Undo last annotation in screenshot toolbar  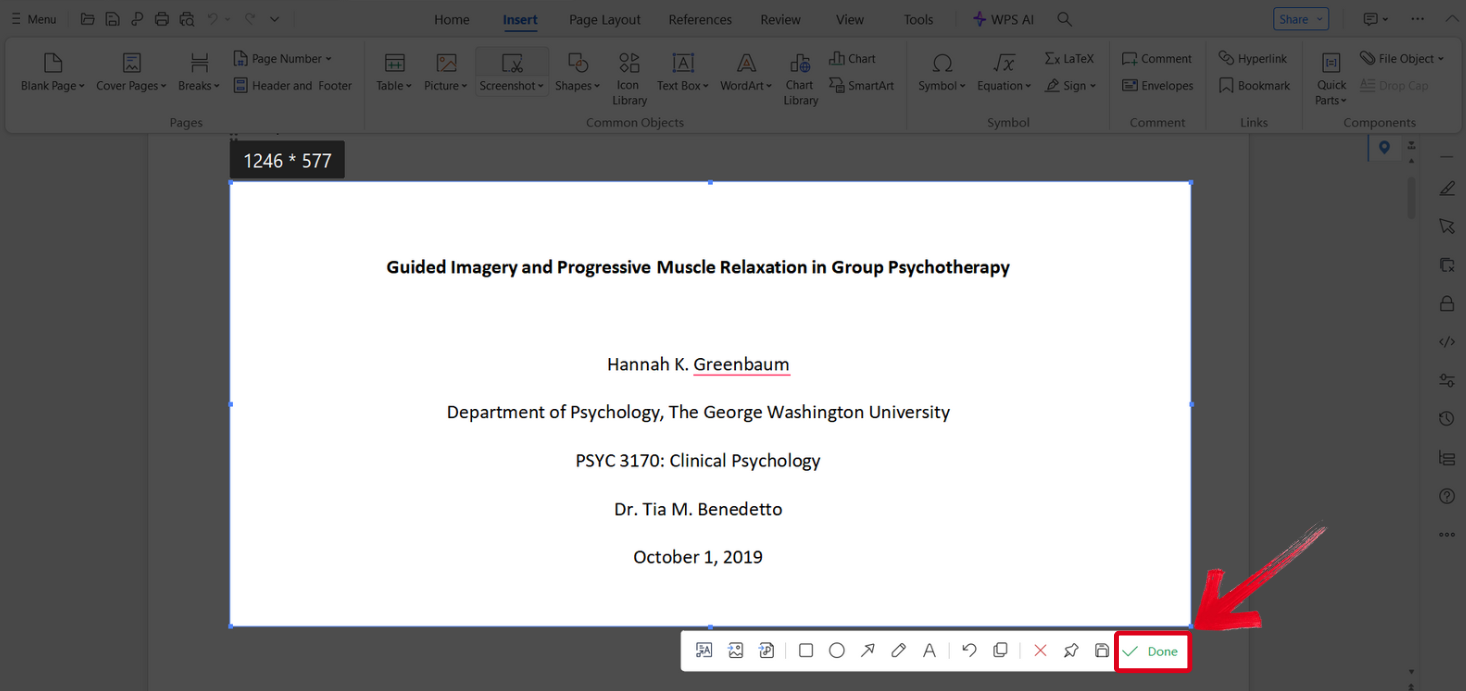pos(969,651)
